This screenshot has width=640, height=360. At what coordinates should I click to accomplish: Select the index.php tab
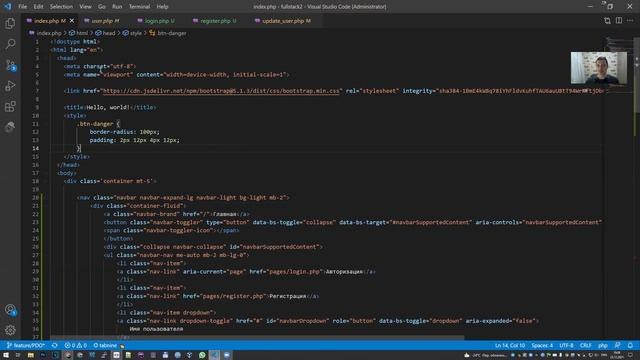tap(49, 20)
